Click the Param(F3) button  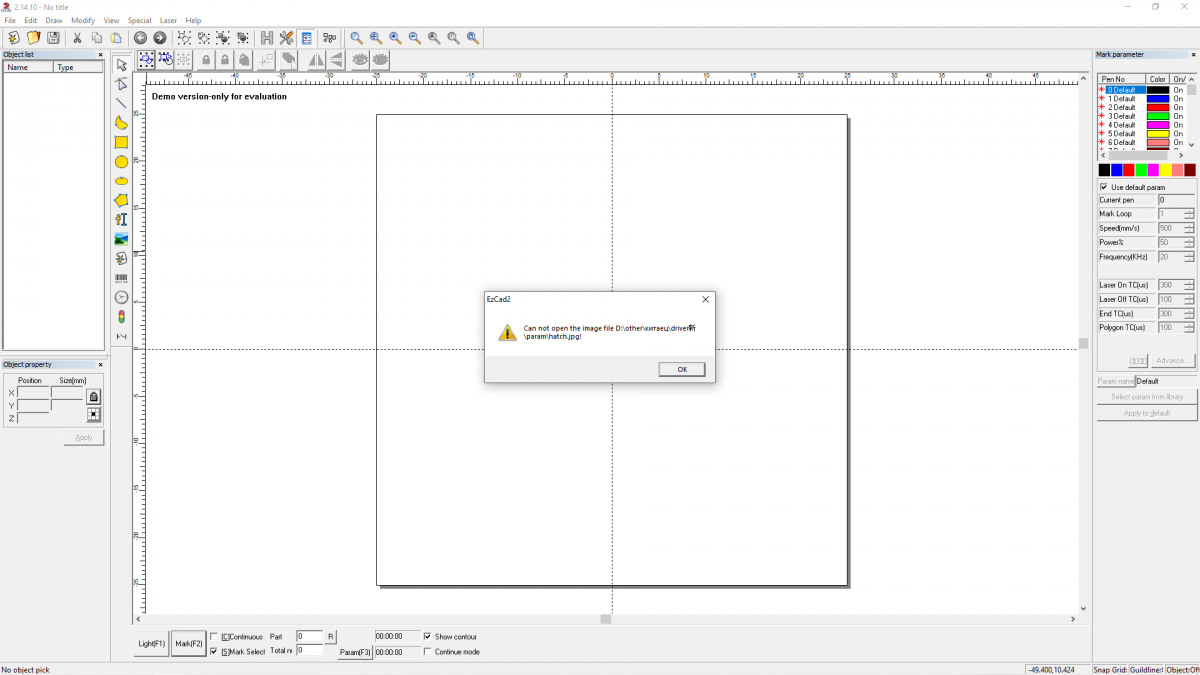(x=355, y=652)
